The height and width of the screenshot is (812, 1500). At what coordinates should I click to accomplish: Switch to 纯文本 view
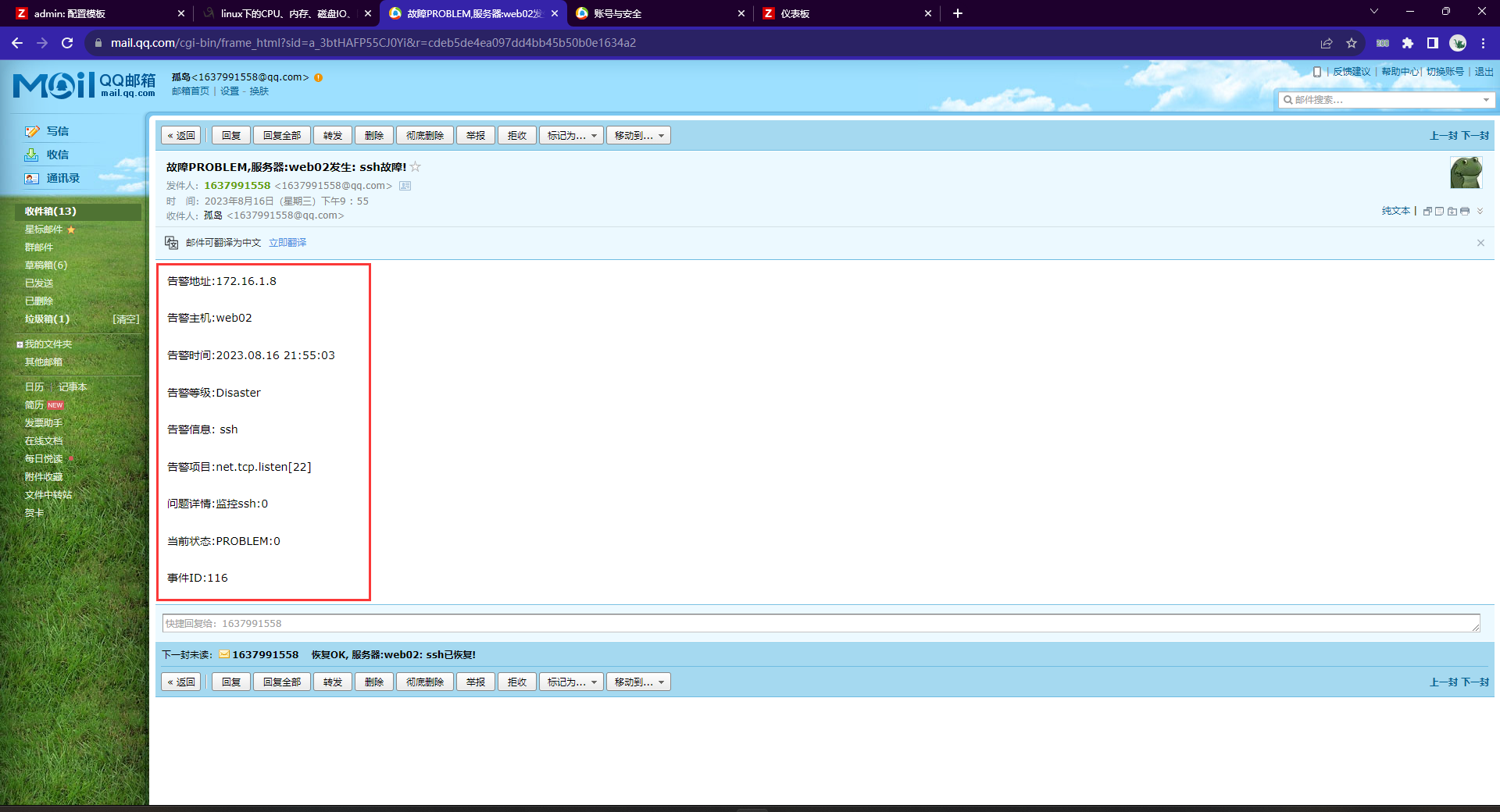(1396, 211)
